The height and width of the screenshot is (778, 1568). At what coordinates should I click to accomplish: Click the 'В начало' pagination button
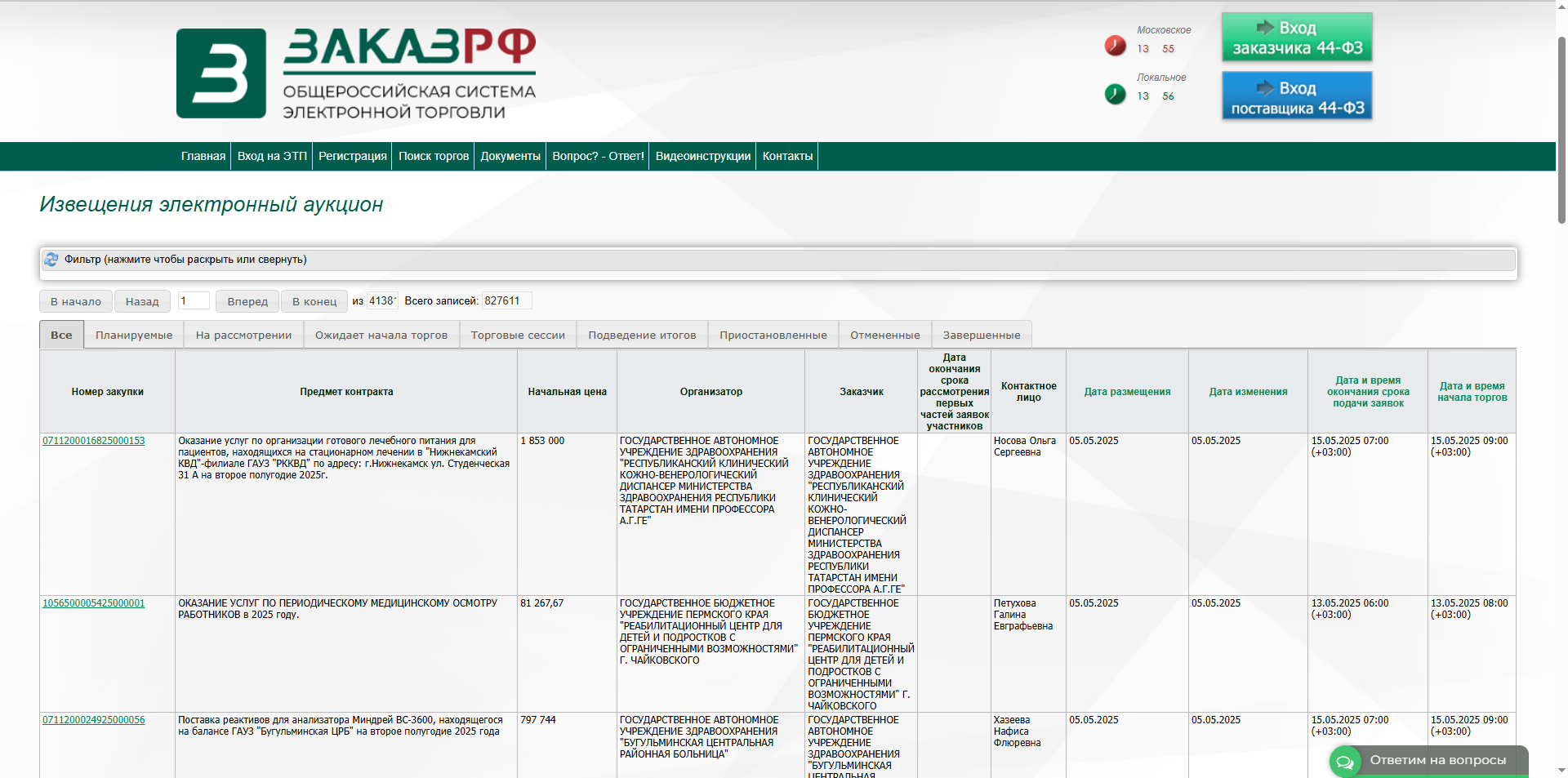[76, 301]
